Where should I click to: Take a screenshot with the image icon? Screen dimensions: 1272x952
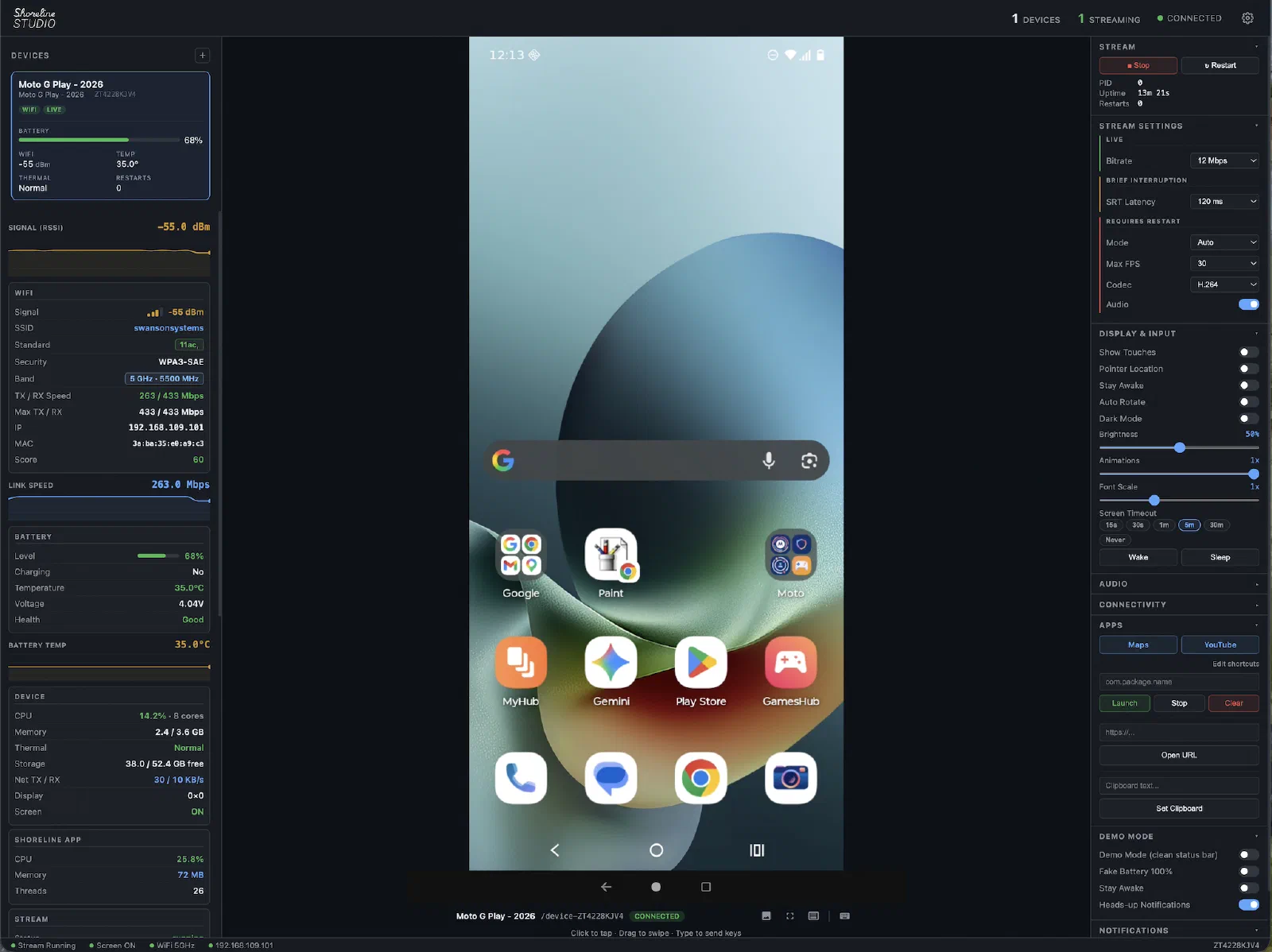pos(766,916)
